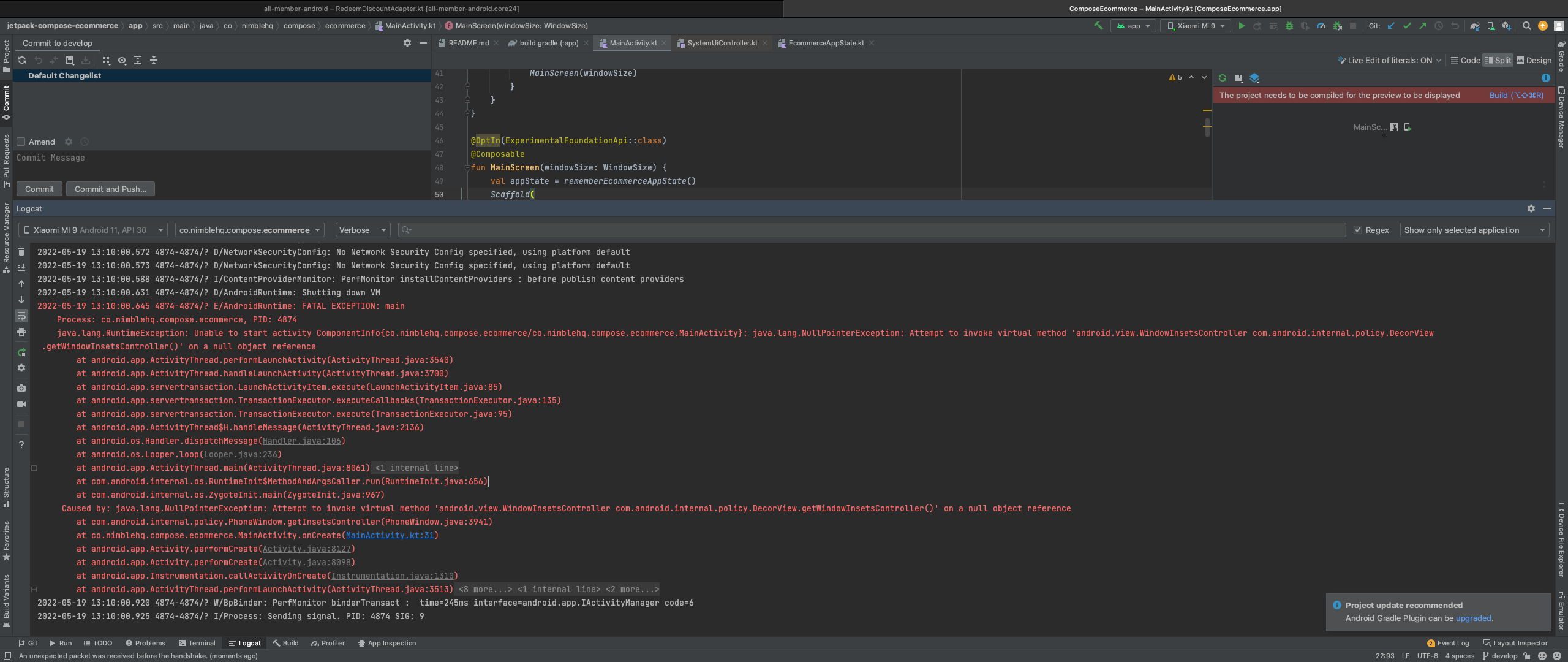Open the Terminal tool window tab
The height and width of the screenshot is (662, 1568).
pos(197,643)
